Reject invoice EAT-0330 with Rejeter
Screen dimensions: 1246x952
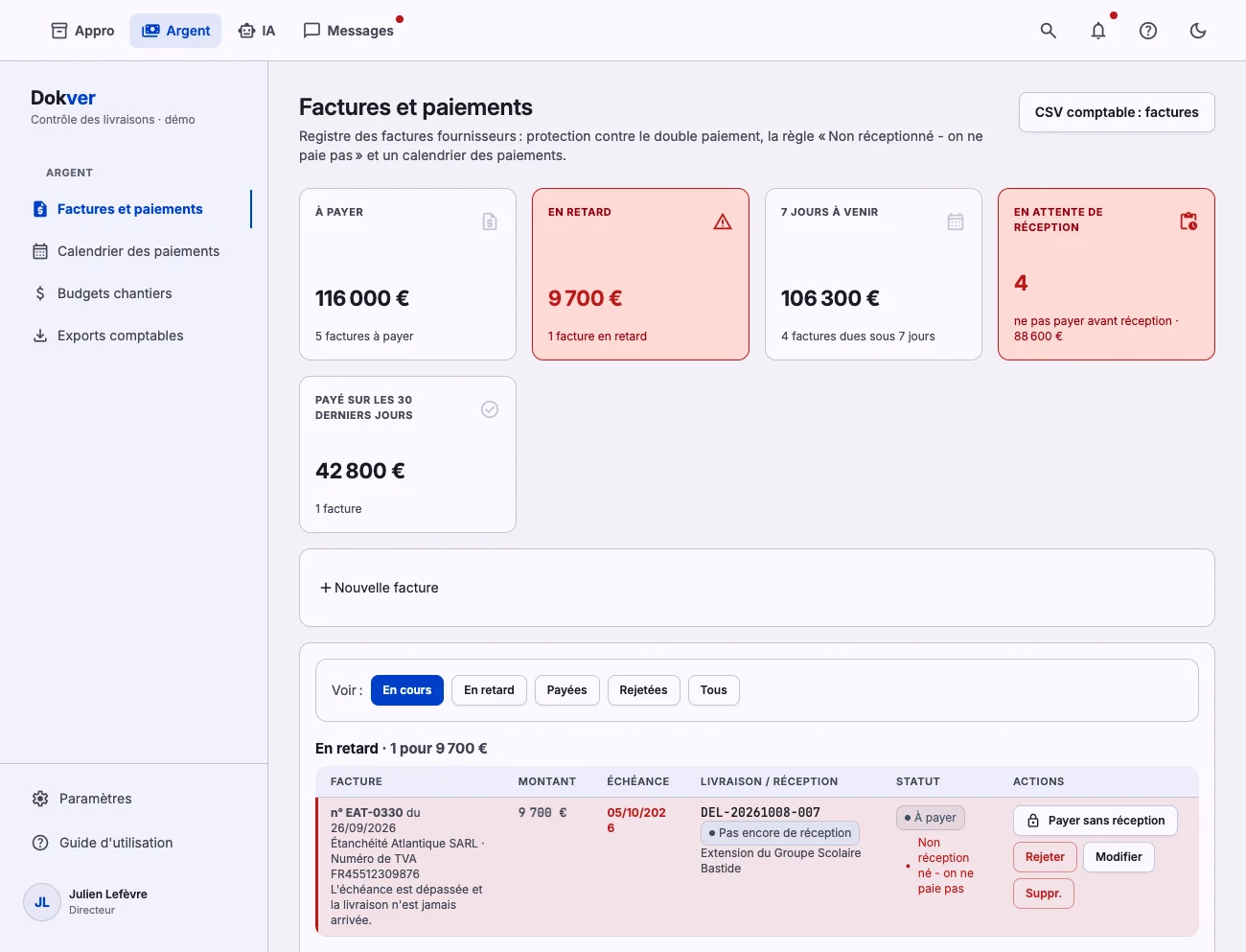(x=1045, y=857)
